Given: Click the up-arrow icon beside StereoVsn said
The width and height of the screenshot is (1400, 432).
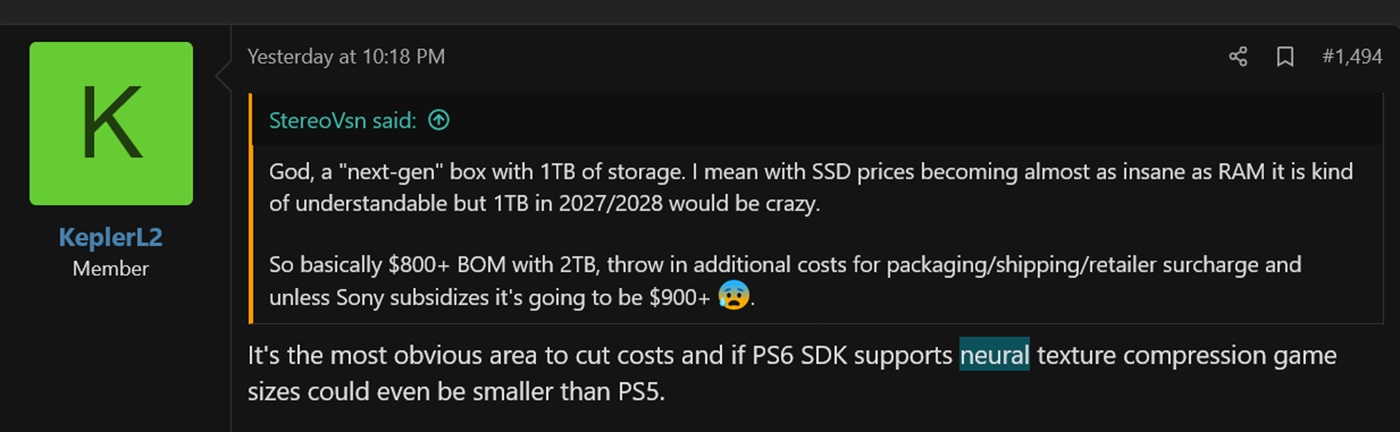Looking at the screenshot, I should coord(438,120).
